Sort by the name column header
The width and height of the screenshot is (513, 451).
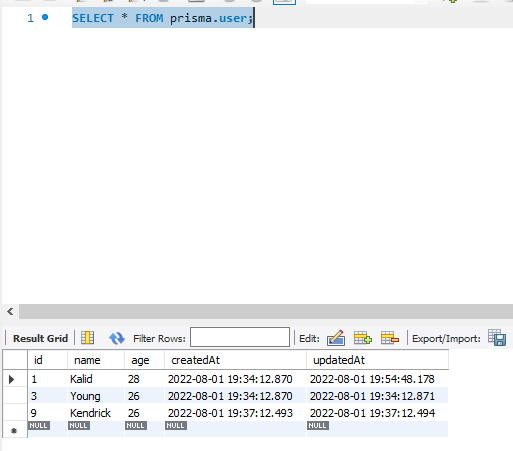(x=96, y=360)
